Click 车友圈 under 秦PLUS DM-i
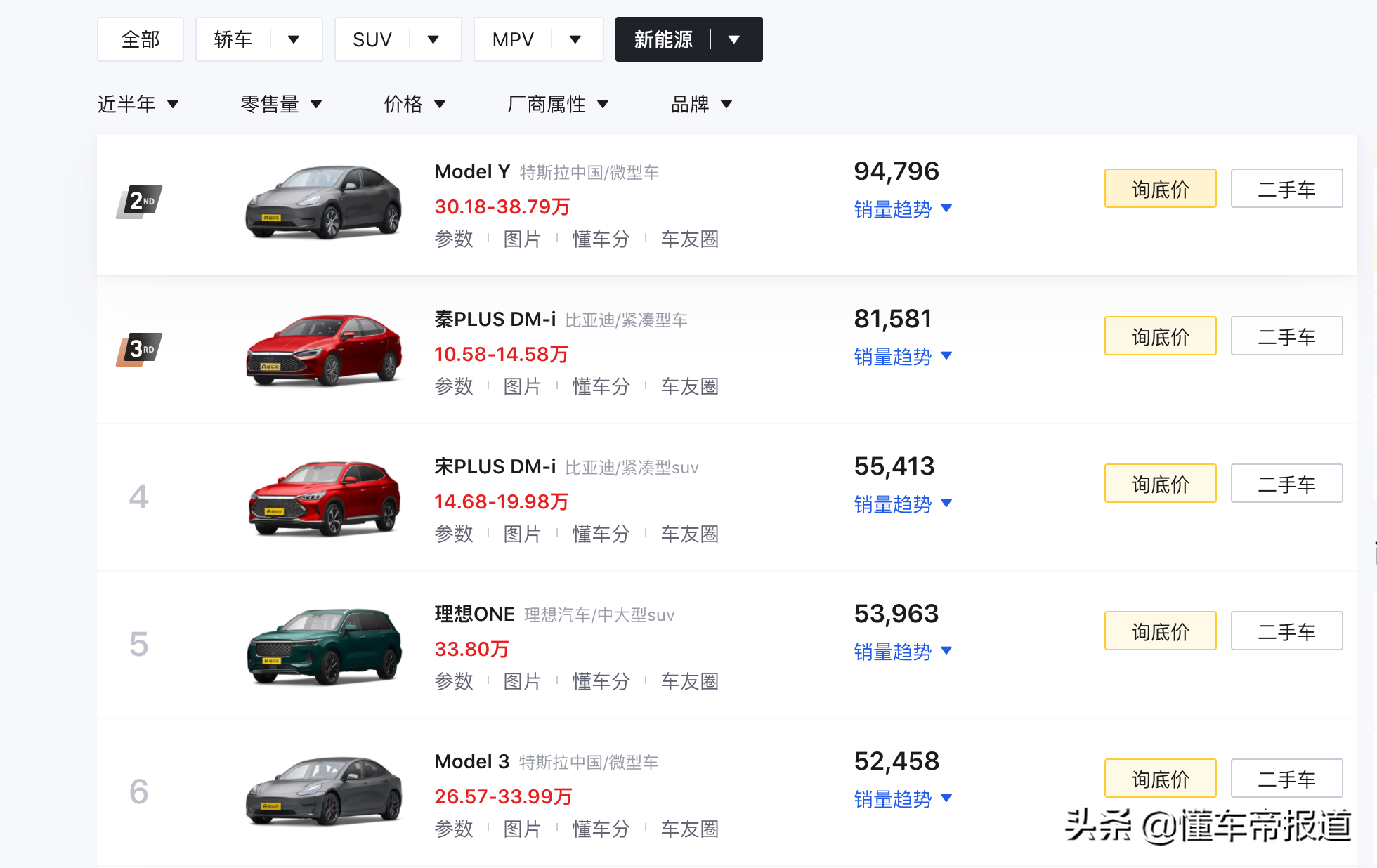1377x868 pixels. (x=690, y=387)
